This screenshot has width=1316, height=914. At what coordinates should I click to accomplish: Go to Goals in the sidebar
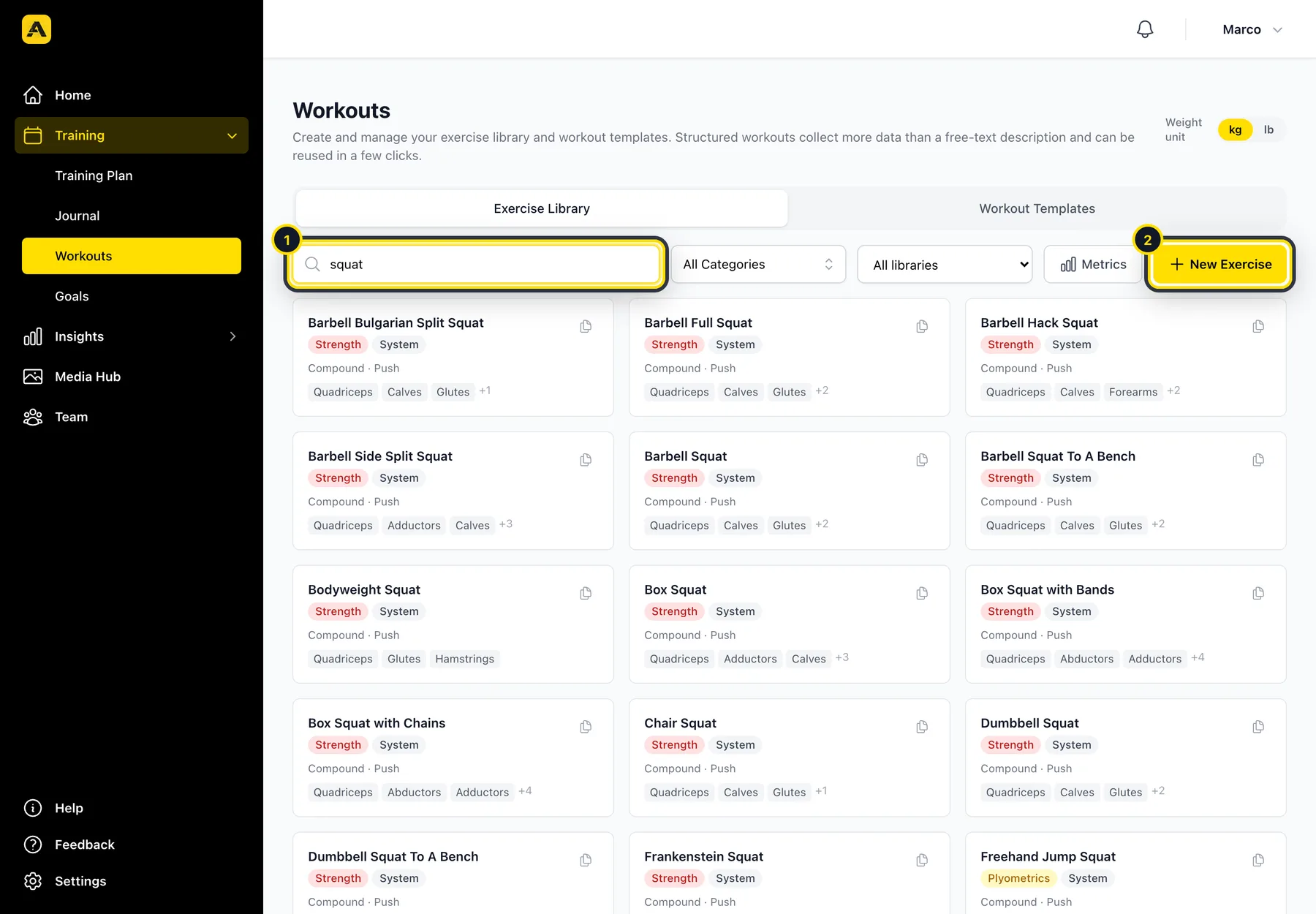(x=132, y=296)
